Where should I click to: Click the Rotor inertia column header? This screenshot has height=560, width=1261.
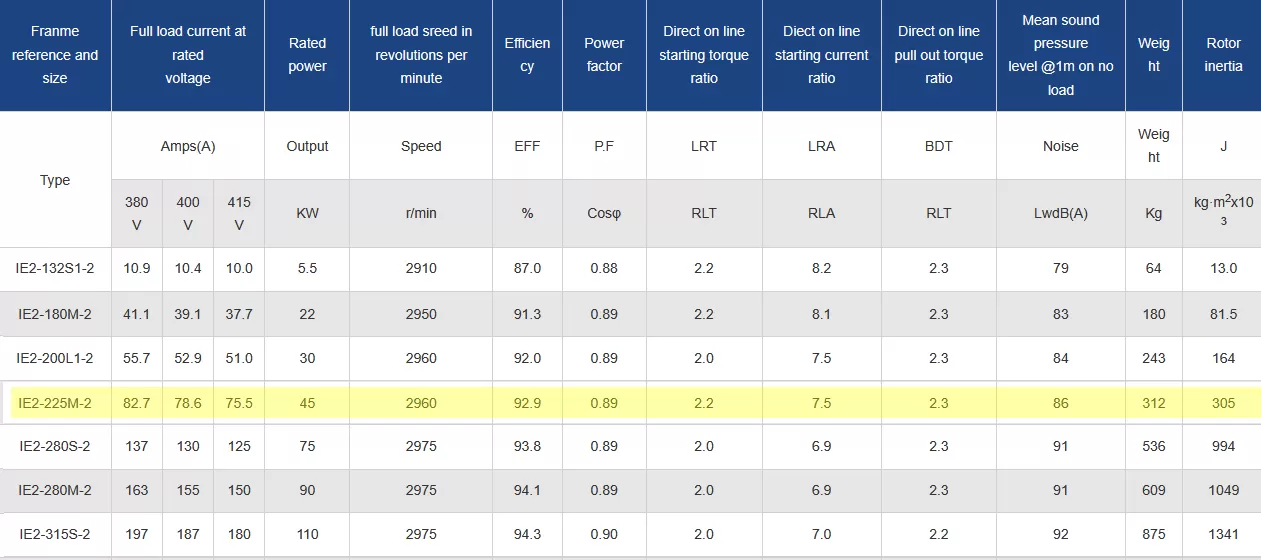(1223, 55)
